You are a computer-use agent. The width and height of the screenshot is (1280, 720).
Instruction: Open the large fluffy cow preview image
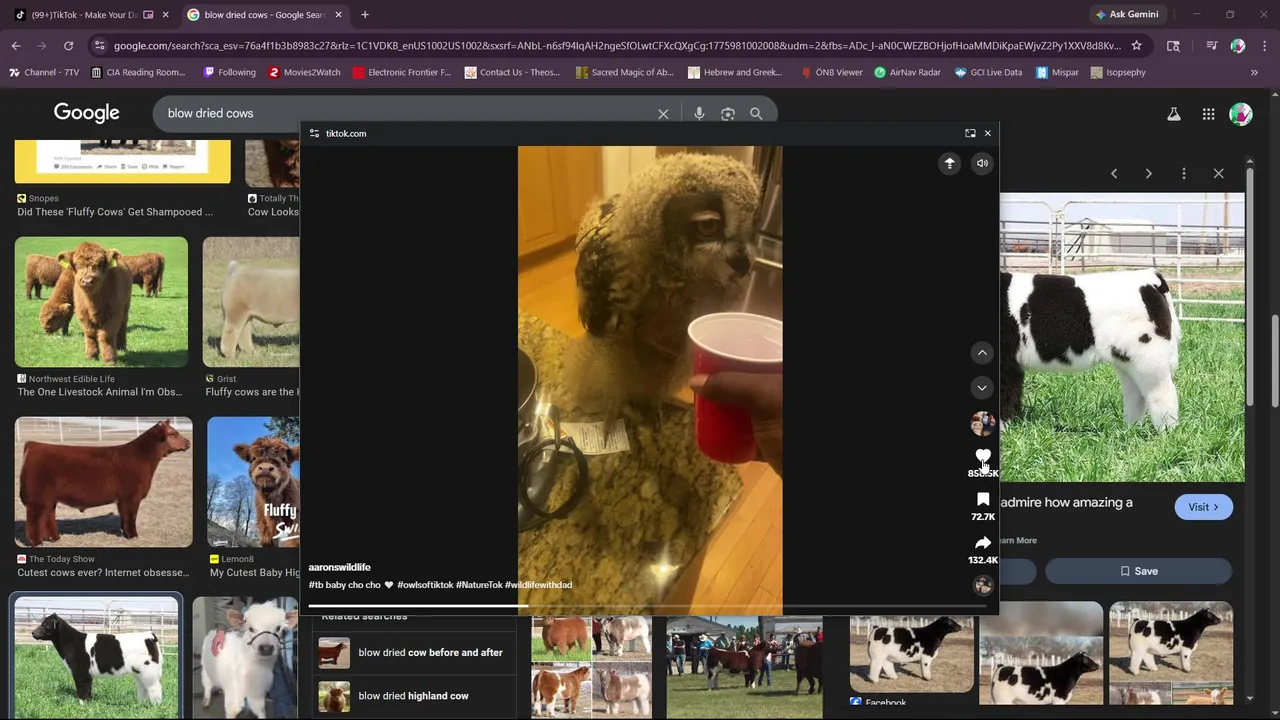[1122, 337]
